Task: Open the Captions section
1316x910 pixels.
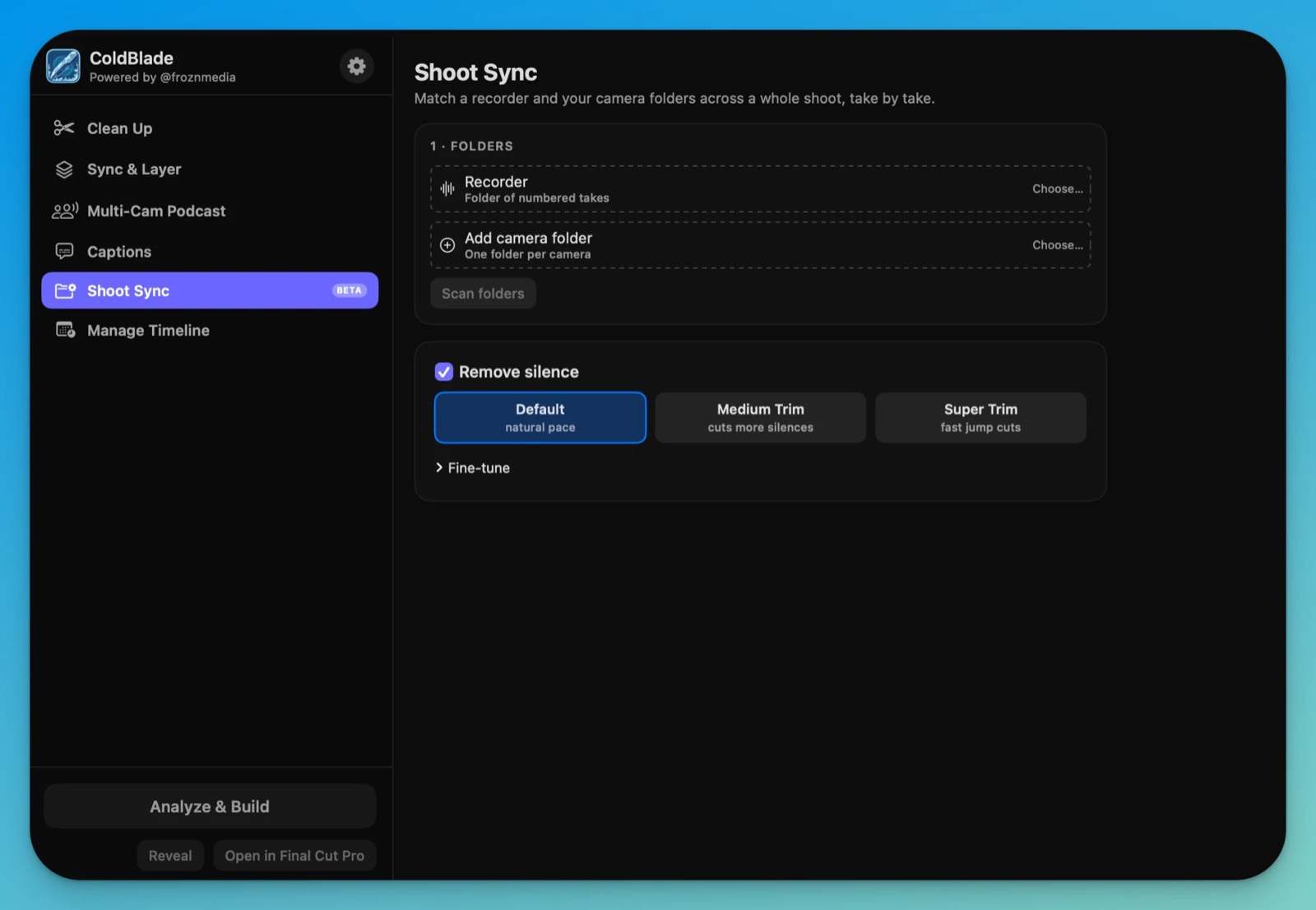Action: pos(210,251)
